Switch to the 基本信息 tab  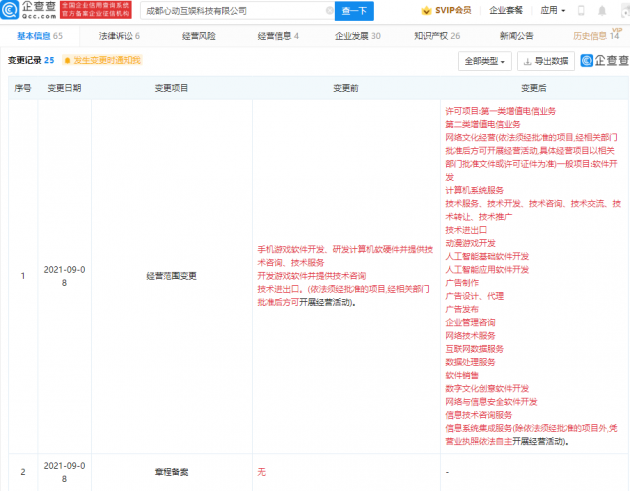(40, 36)
